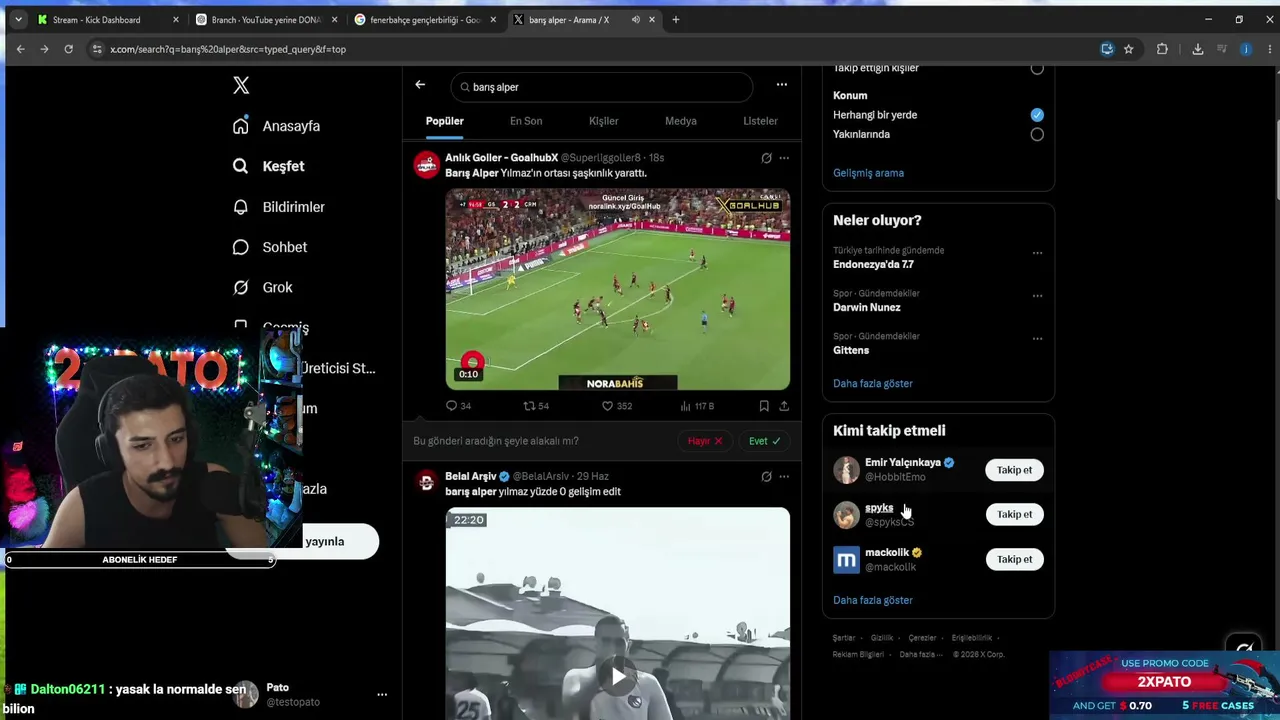The height and width of the screenshot is (720, 1280).
Task: Bookmark the GoalhubX post
Action: pos(764,406)
